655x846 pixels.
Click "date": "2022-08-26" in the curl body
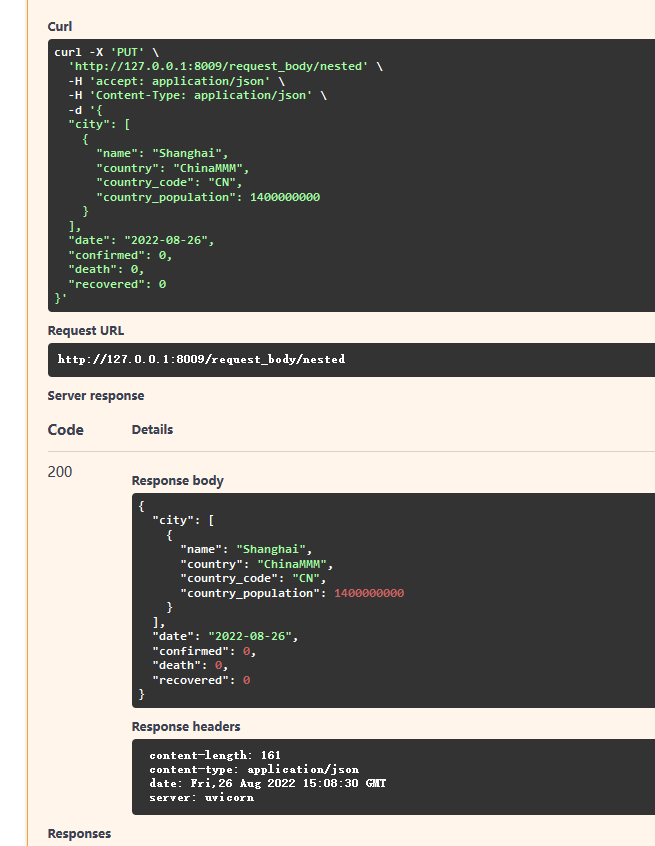point(141,241)
